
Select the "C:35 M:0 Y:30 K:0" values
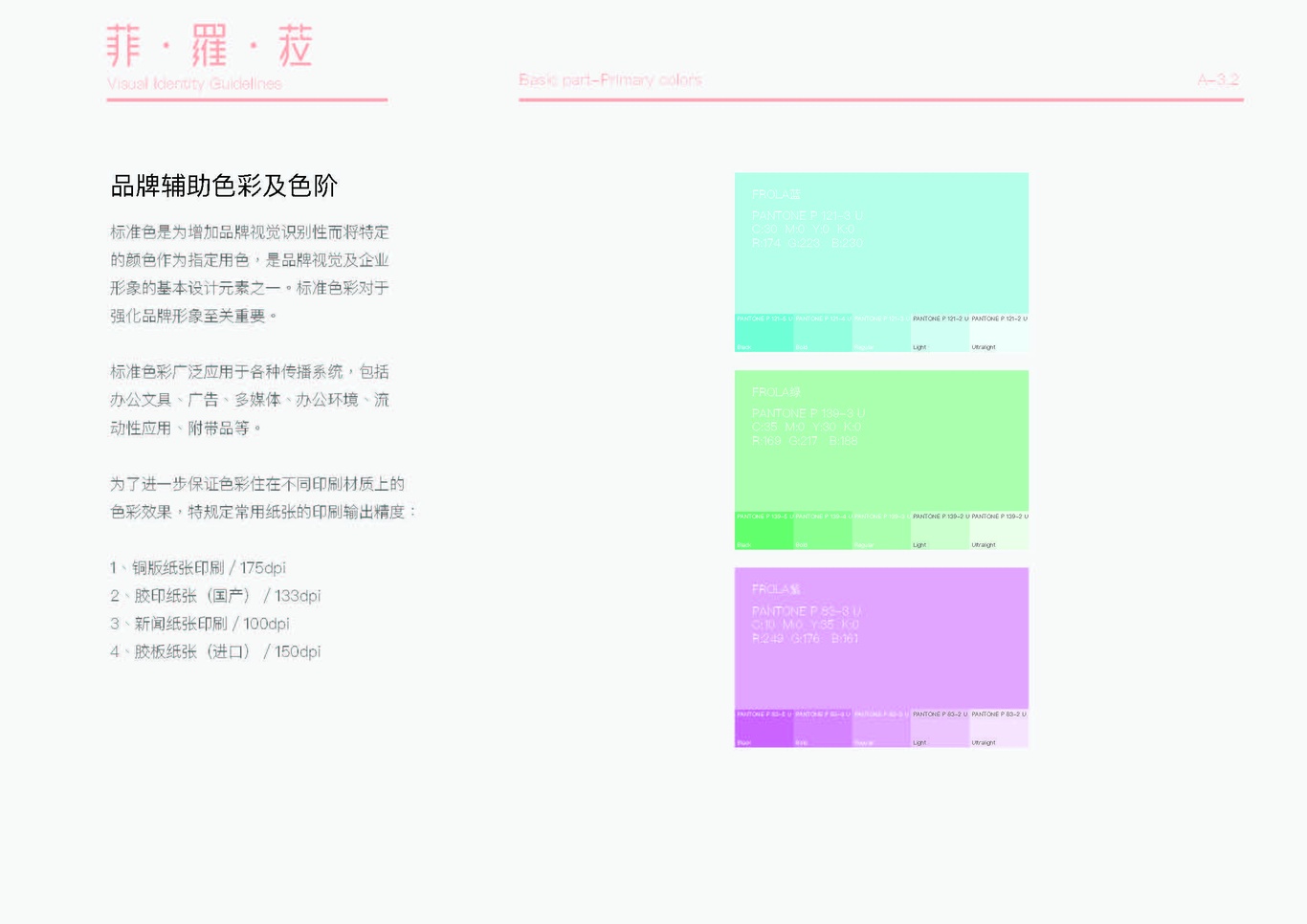(x=807, y=427)
